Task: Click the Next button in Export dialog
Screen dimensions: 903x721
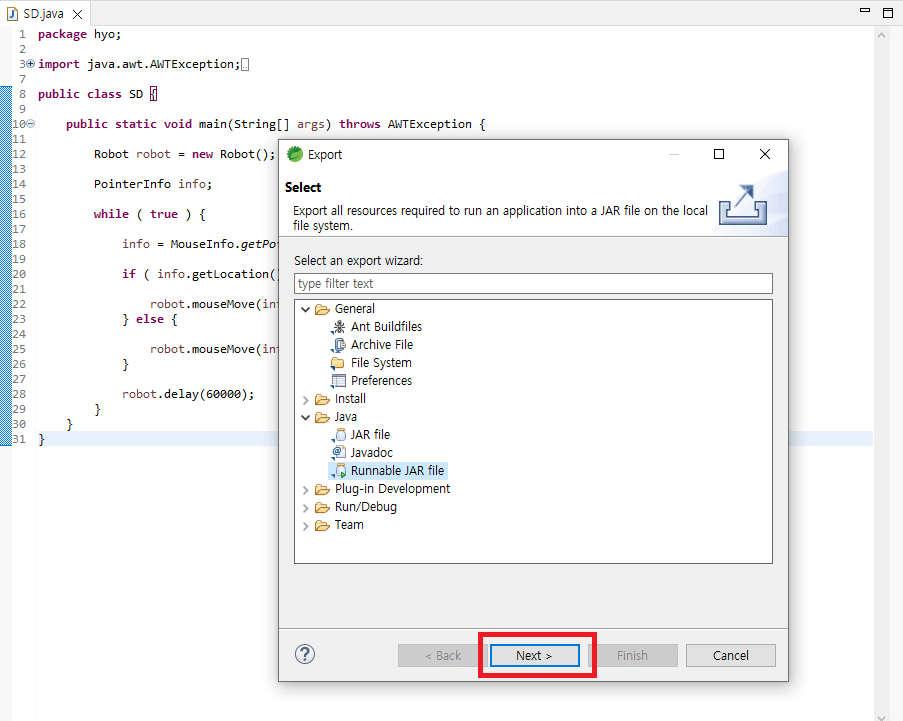Action: tap(534, 655)
